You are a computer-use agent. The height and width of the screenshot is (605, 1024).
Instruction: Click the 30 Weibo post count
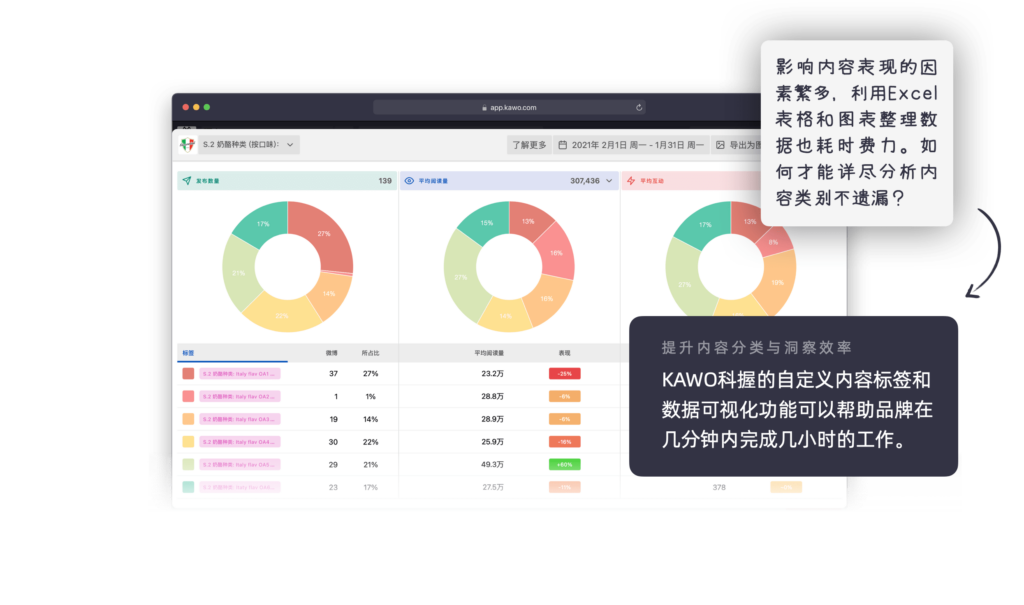point(333,442)
